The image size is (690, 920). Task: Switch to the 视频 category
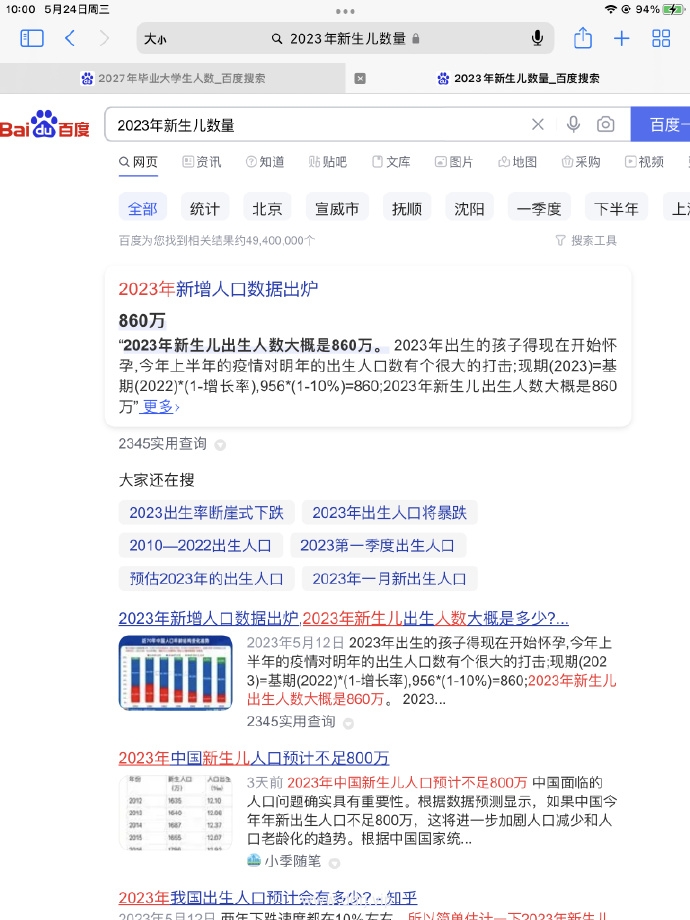(644, 162)
